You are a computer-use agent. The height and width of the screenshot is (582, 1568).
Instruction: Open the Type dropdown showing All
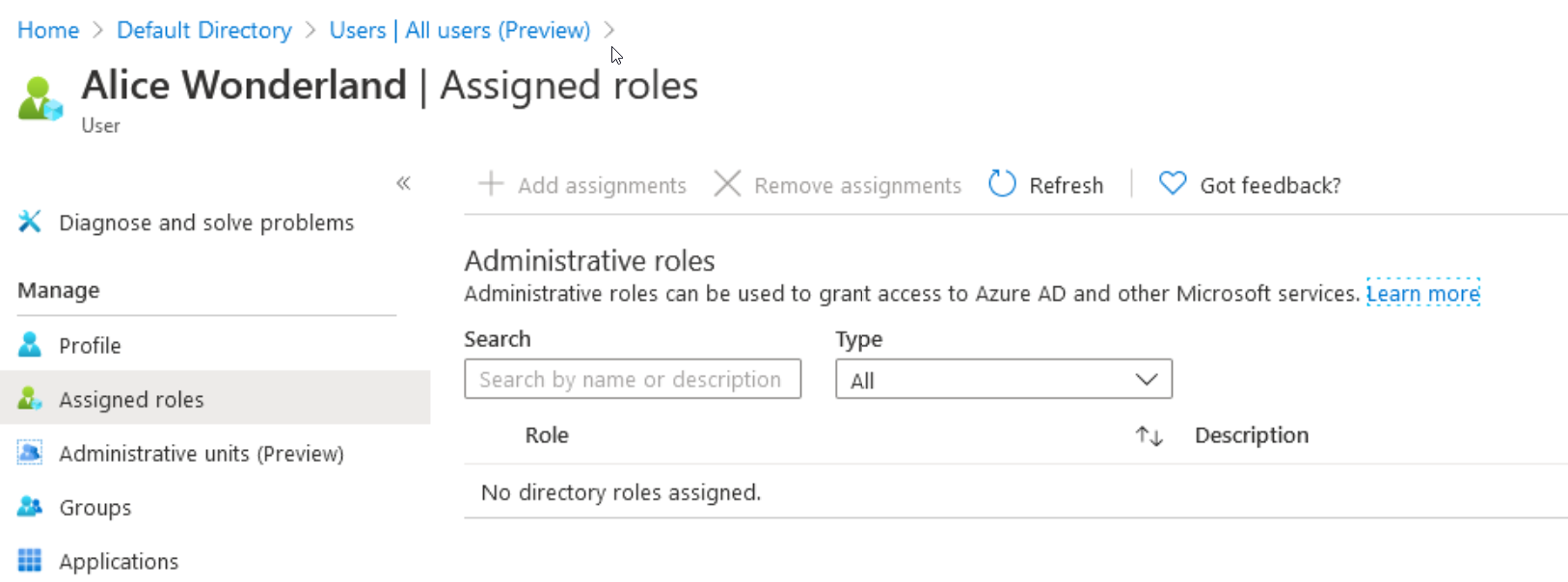pyautogui.click(x=1003, y=380)
